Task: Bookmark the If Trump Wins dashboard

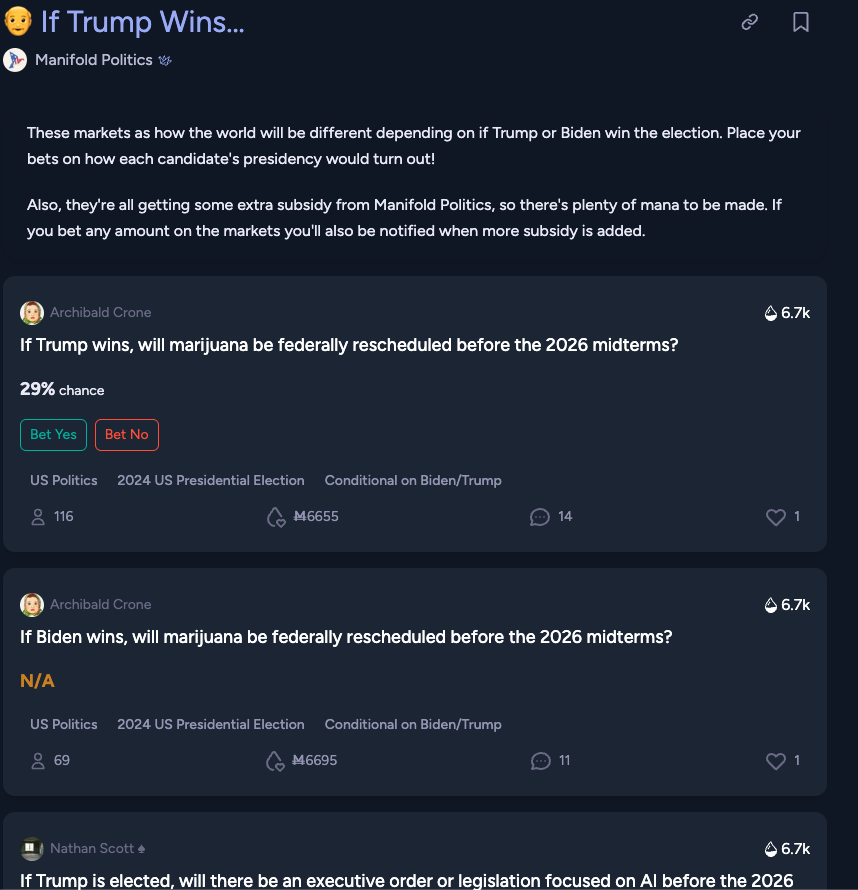Action: tap(800, 22)
